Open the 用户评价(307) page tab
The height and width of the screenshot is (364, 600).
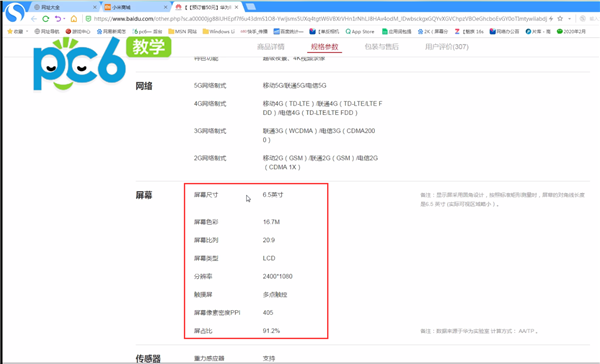point(447,47)
